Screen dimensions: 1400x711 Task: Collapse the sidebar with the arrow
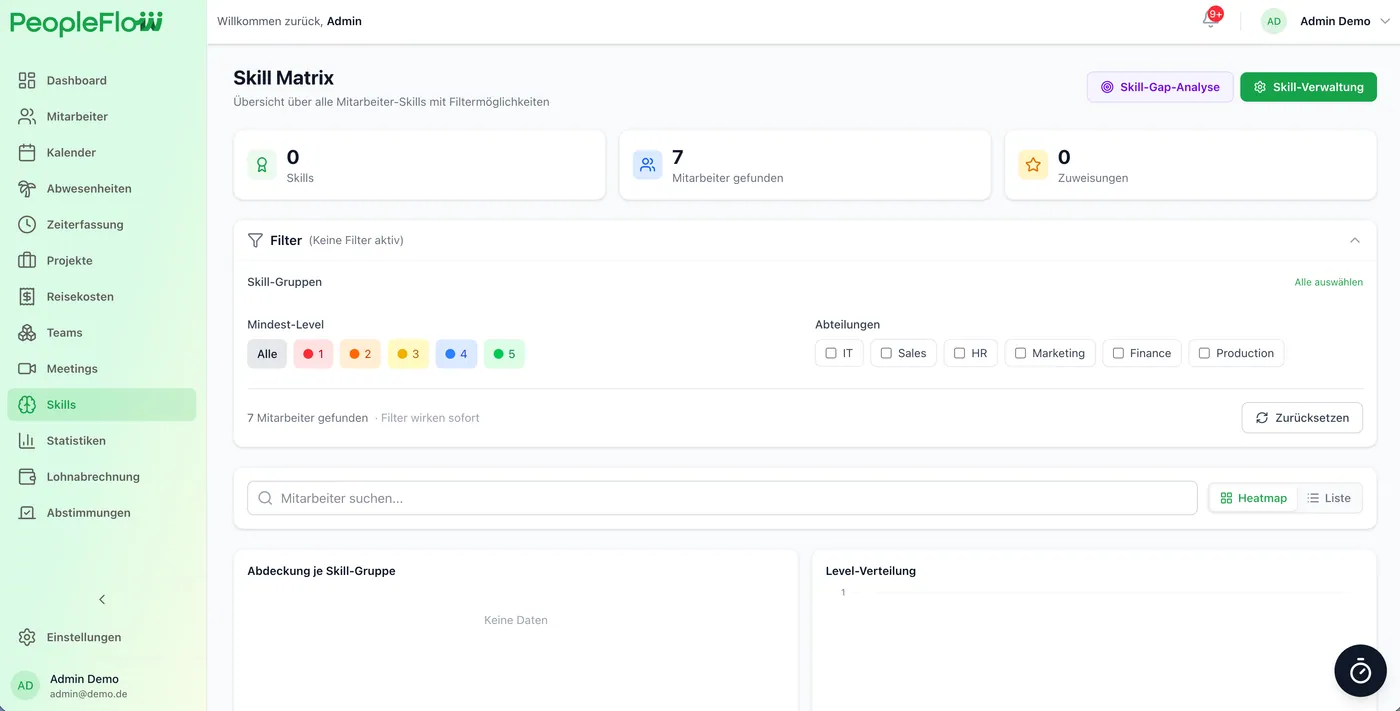[102, 599]
